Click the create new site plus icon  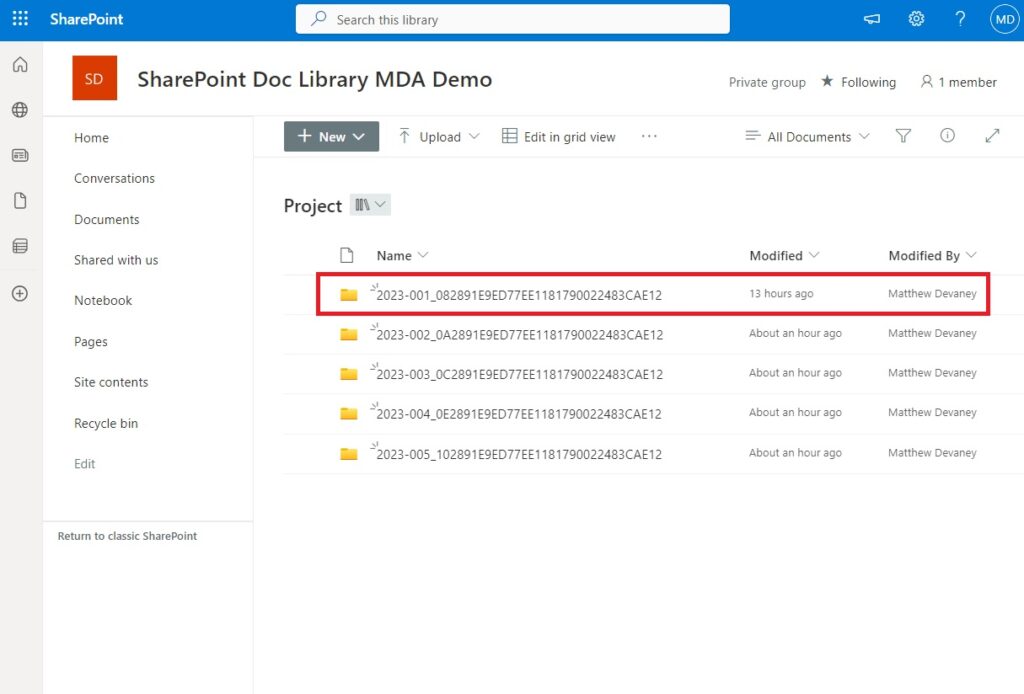pos(20,293)
